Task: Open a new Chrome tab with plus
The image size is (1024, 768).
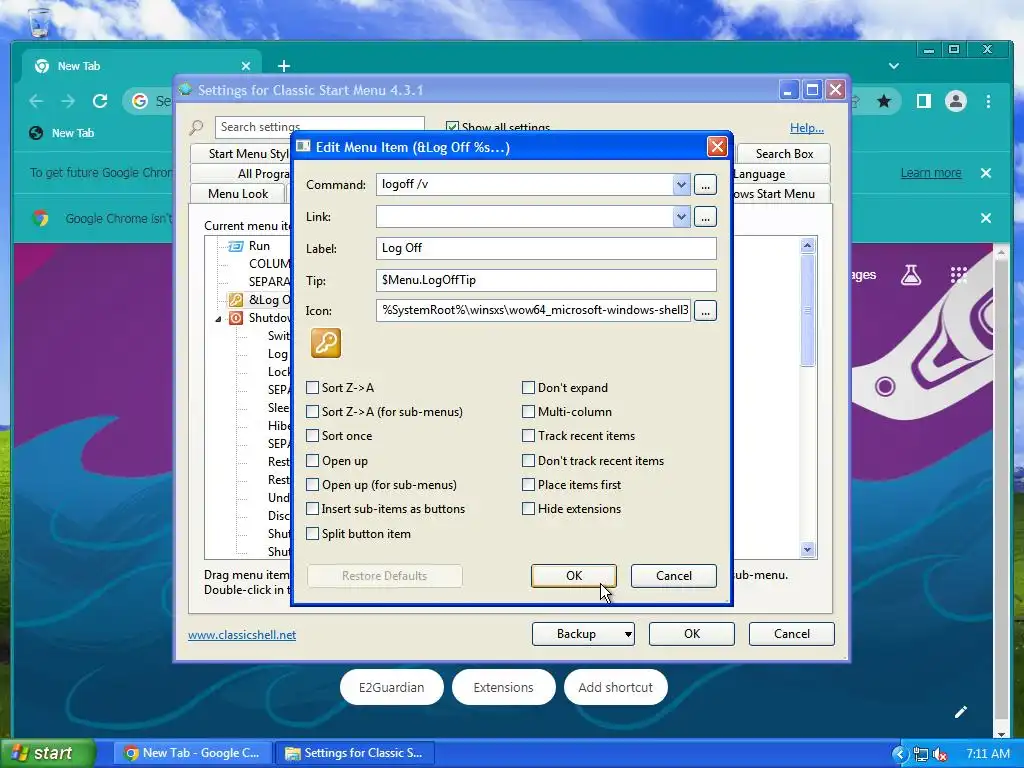Action: 283,66
